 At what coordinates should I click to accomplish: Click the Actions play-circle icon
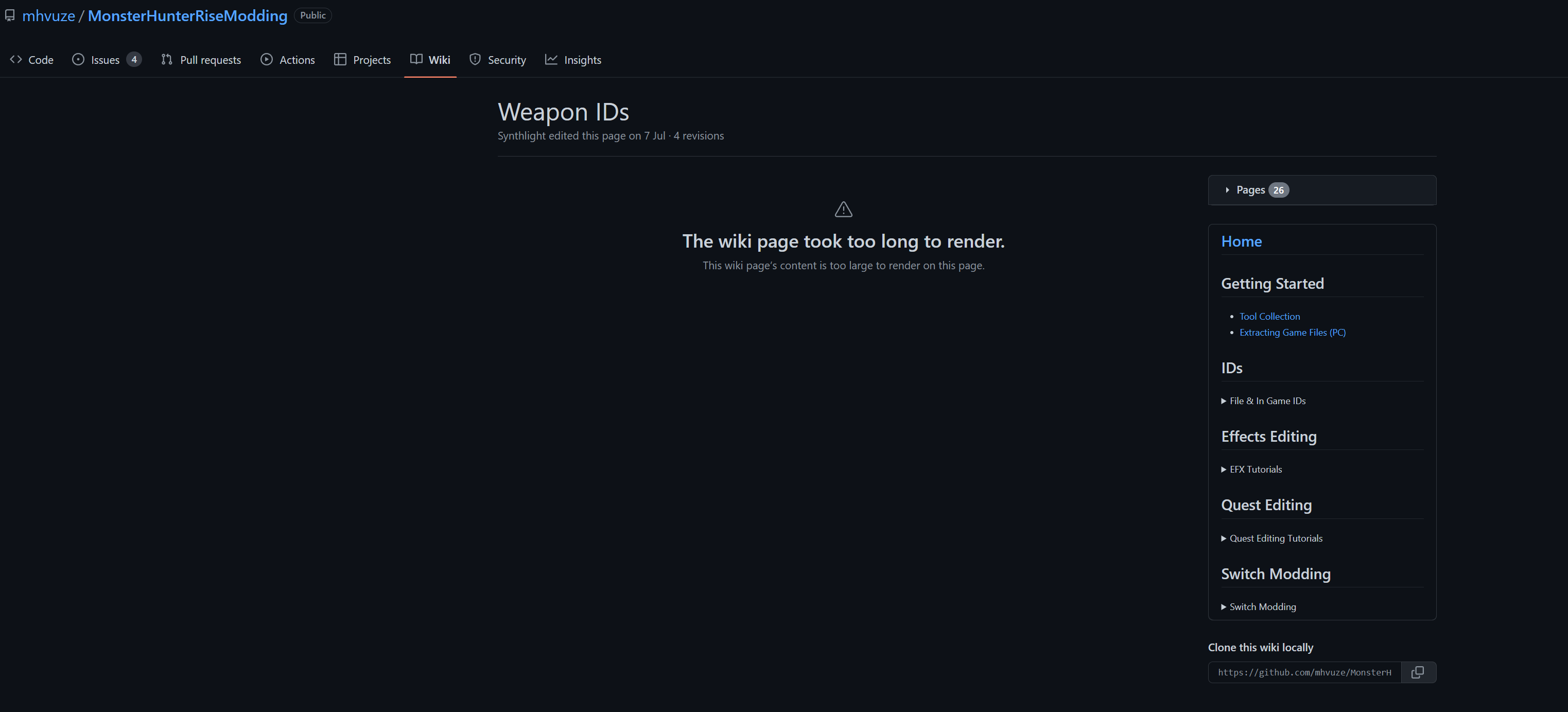pos(266,59)
